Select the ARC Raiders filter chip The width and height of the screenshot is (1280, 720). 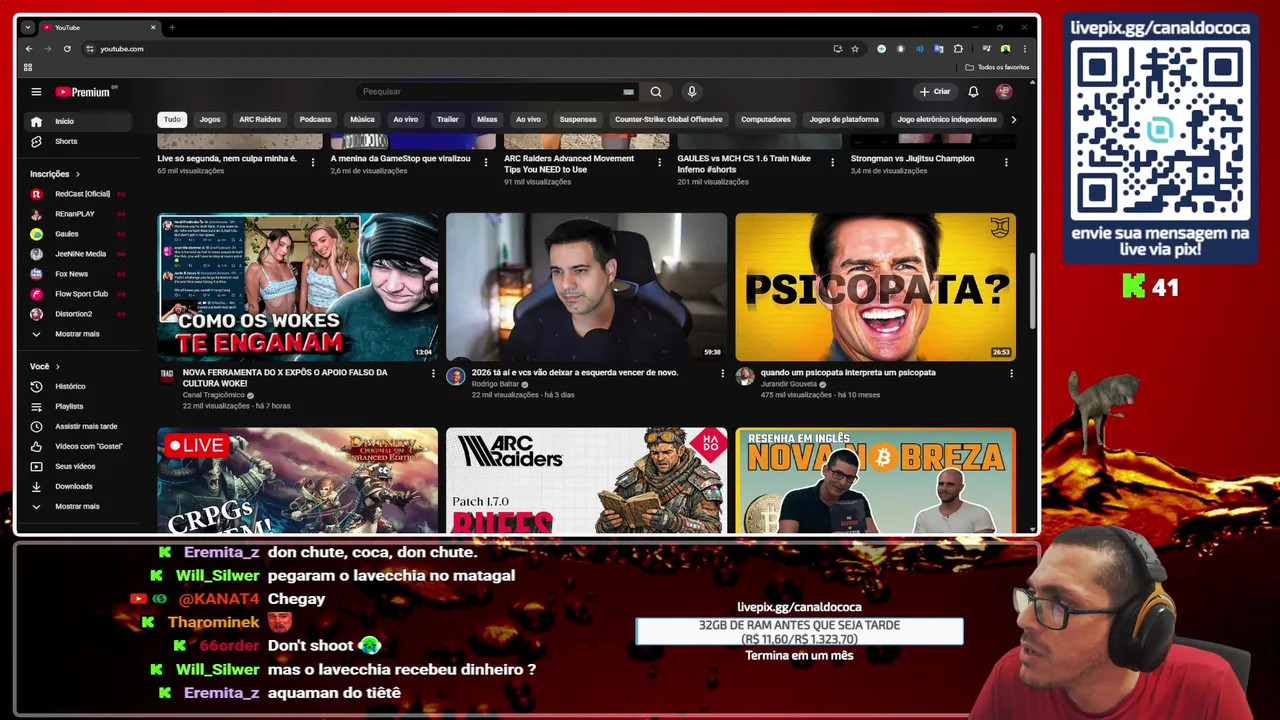click(260, 119)
